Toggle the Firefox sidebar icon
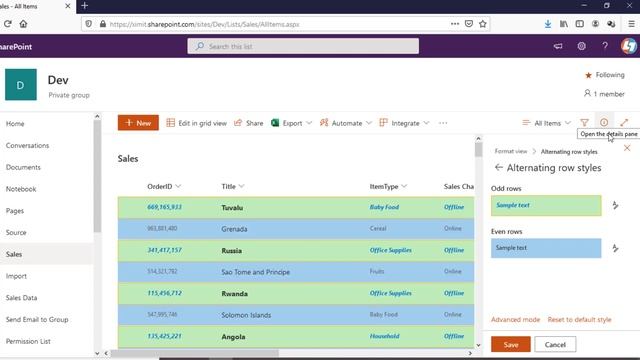Image resolution: width=640 pixels, height=360 pixels. point(580,24)
